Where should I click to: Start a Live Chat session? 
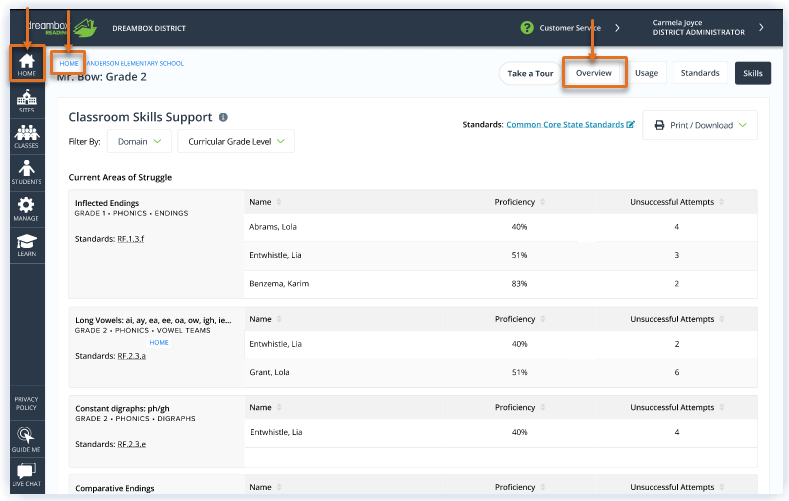click(27, 475)
